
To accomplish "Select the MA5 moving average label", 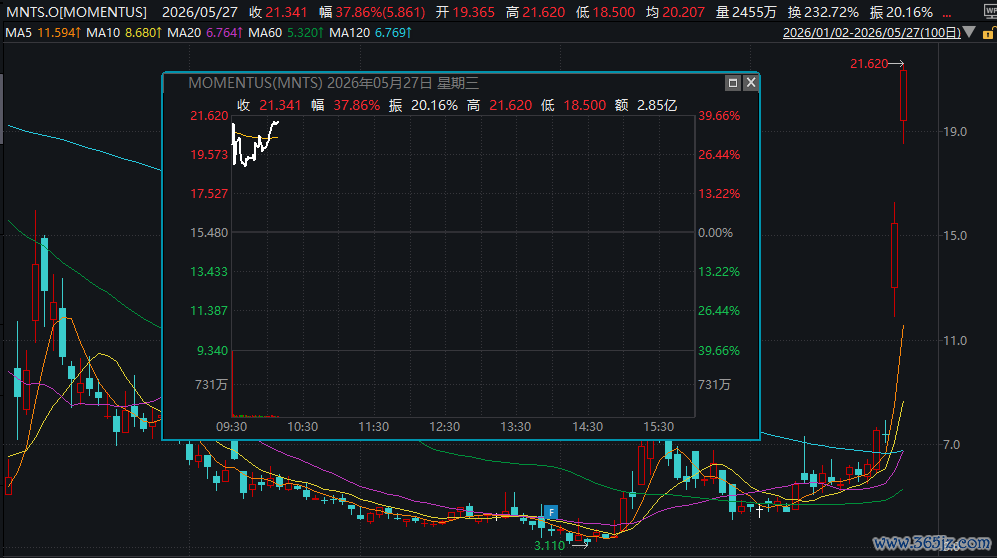I will [x=43, y=32].
